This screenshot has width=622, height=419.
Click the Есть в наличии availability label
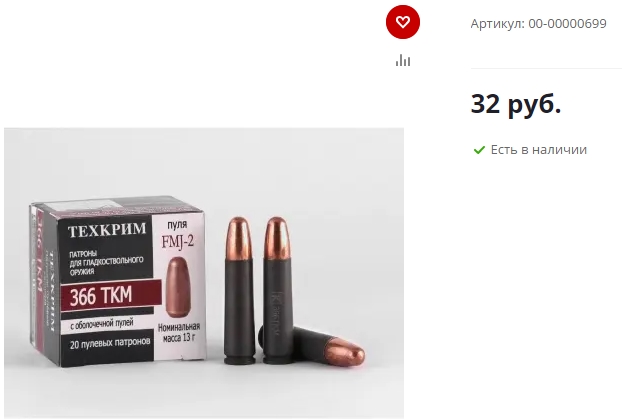[539, 150]
